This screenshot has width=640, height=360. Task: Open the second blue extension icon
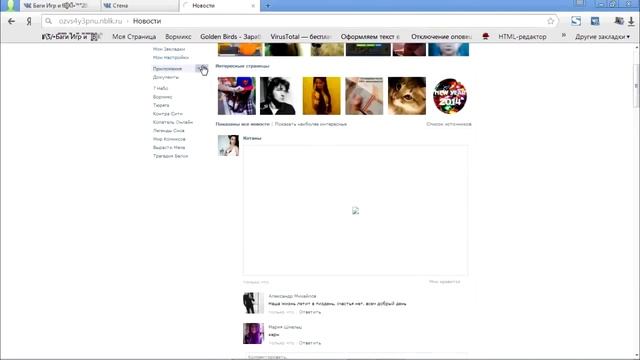tap(595, 21)
